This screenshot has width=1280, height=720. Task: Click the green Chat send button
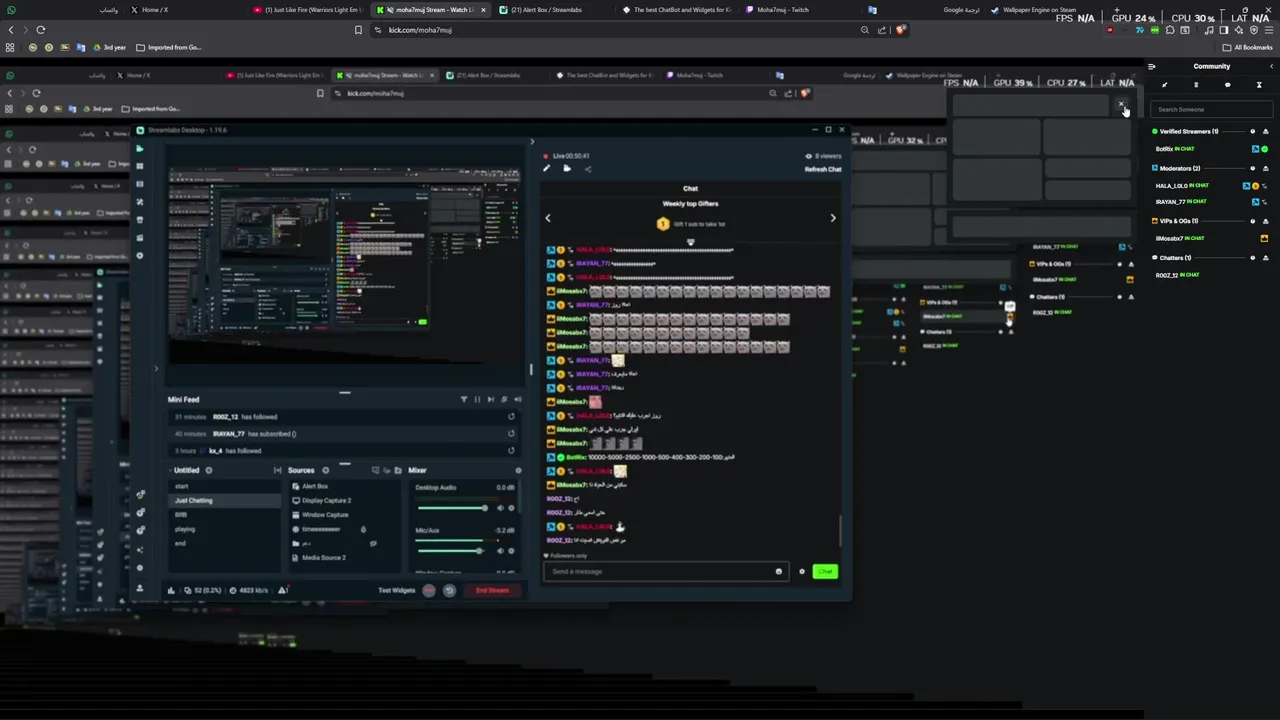825,571
